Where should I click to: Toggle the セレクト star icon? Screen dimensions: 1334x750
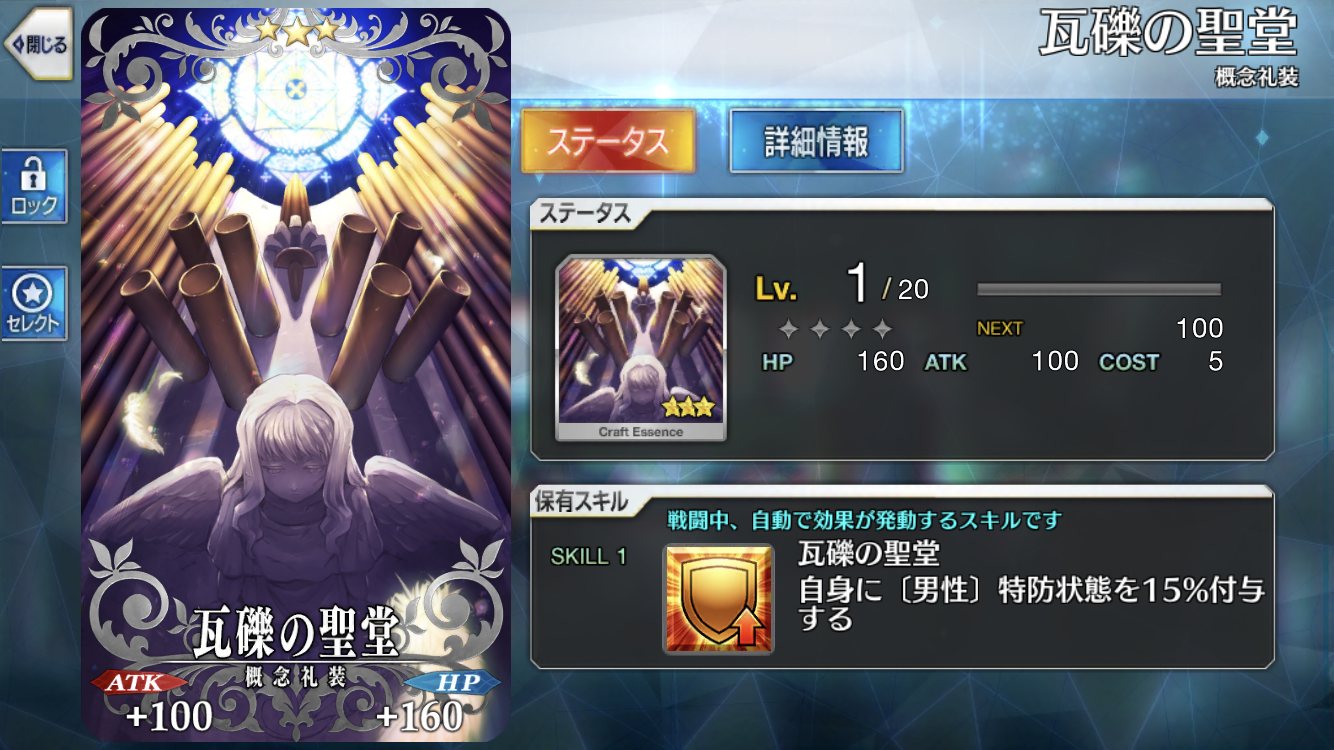(34, 303)
